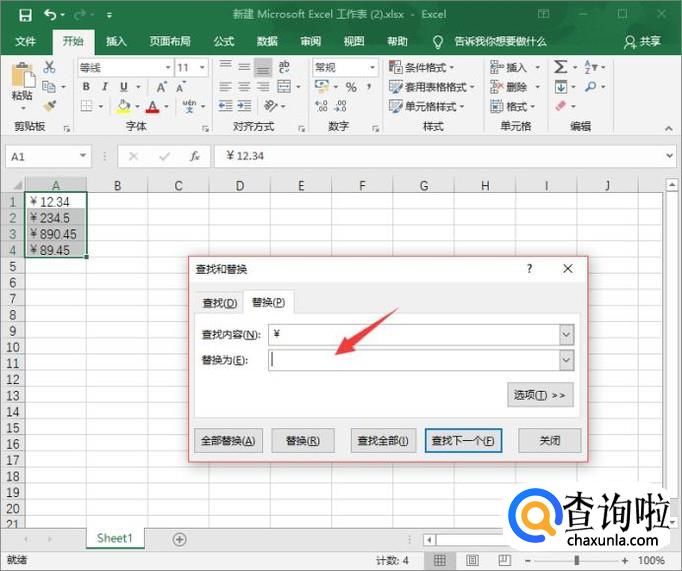682x571 pixels.
Task: Open the File tab
Action: 25,41
